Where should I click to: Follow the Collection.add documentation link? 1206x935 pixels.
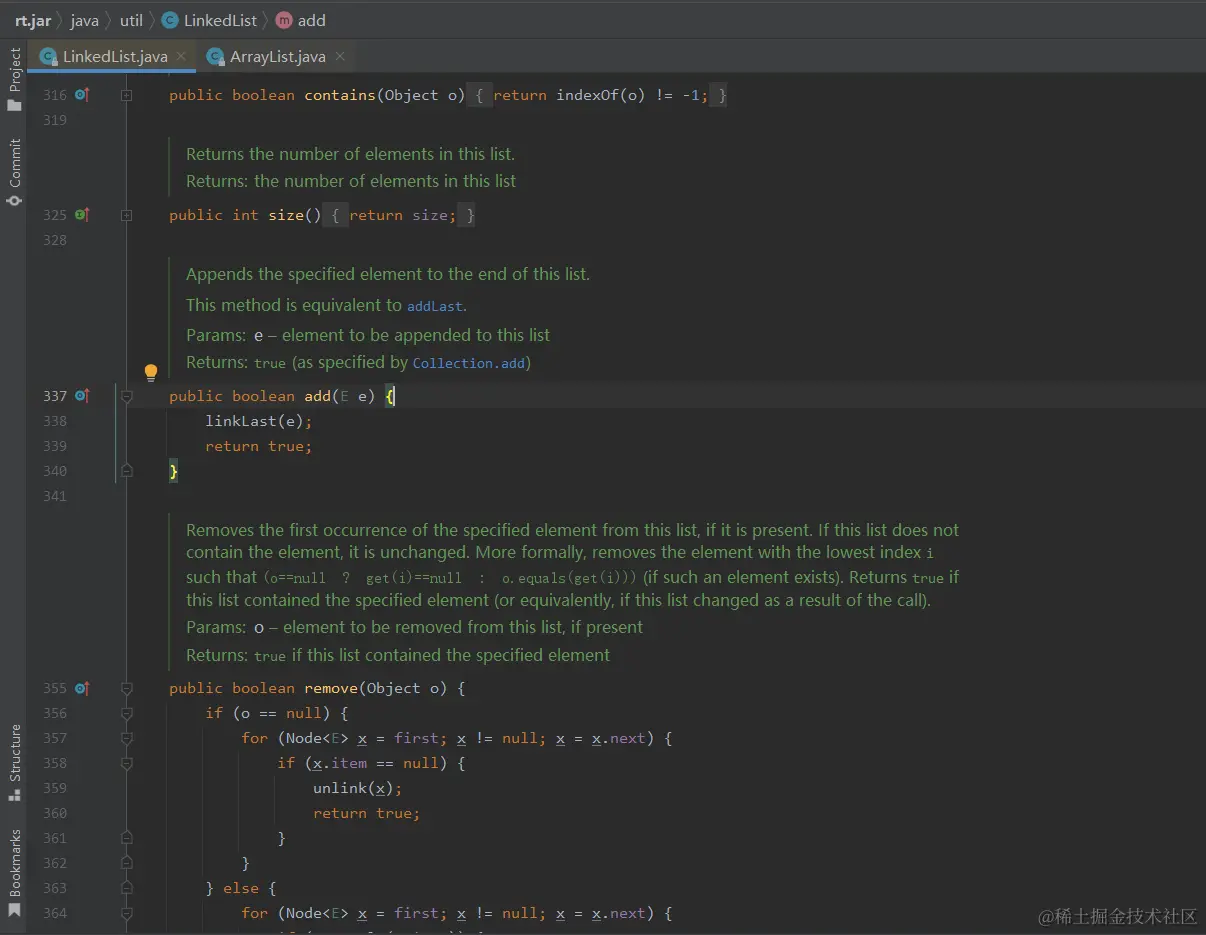(469, 363)
